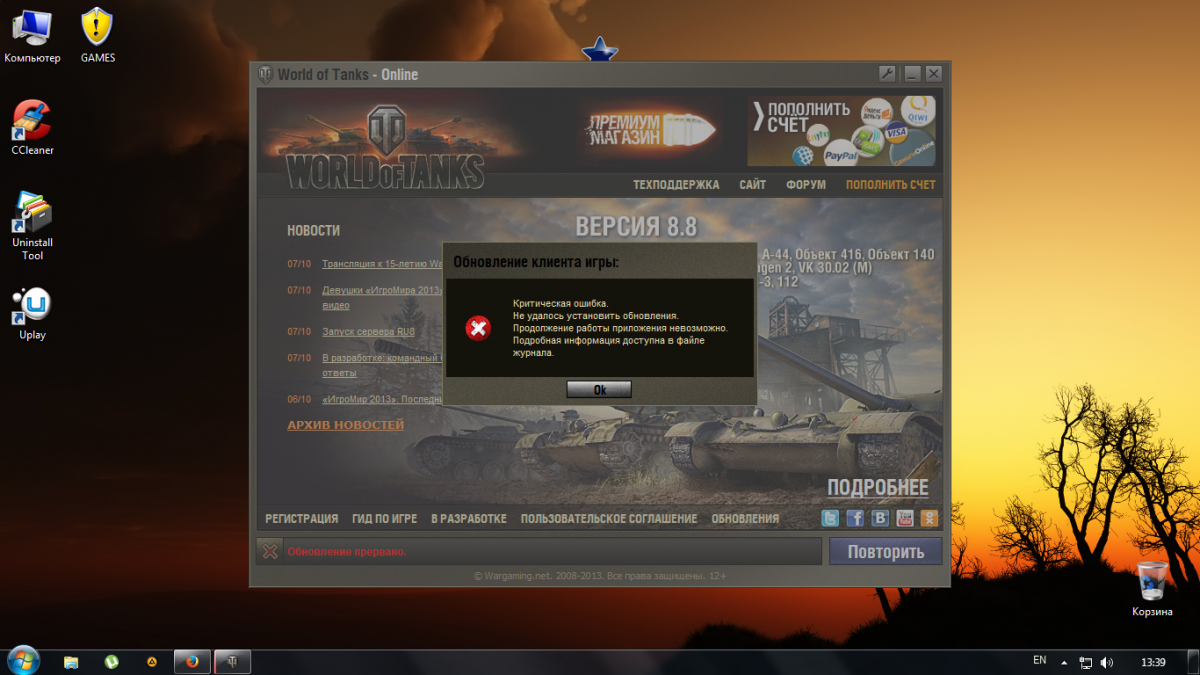Click the World of Tanks logo
1200x675 pixels.
385,147
